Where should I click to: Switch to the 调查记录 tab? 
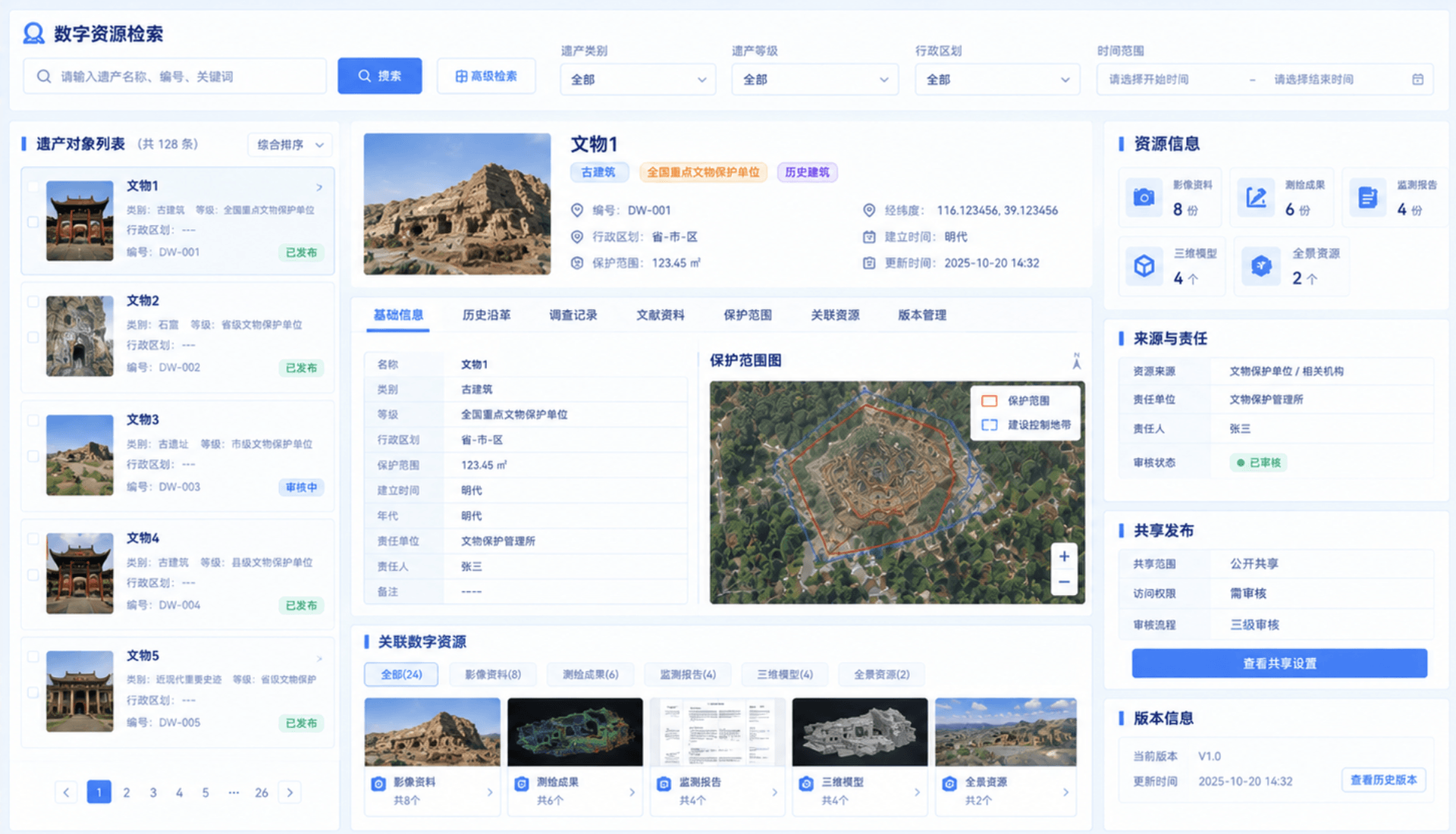(x=573, y=315)
